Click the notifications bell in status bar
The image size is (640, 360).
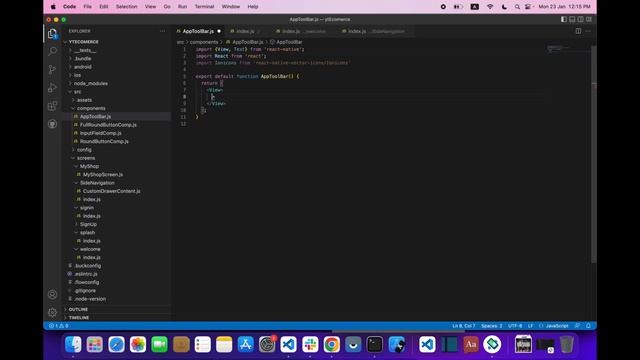coord(588,326)
